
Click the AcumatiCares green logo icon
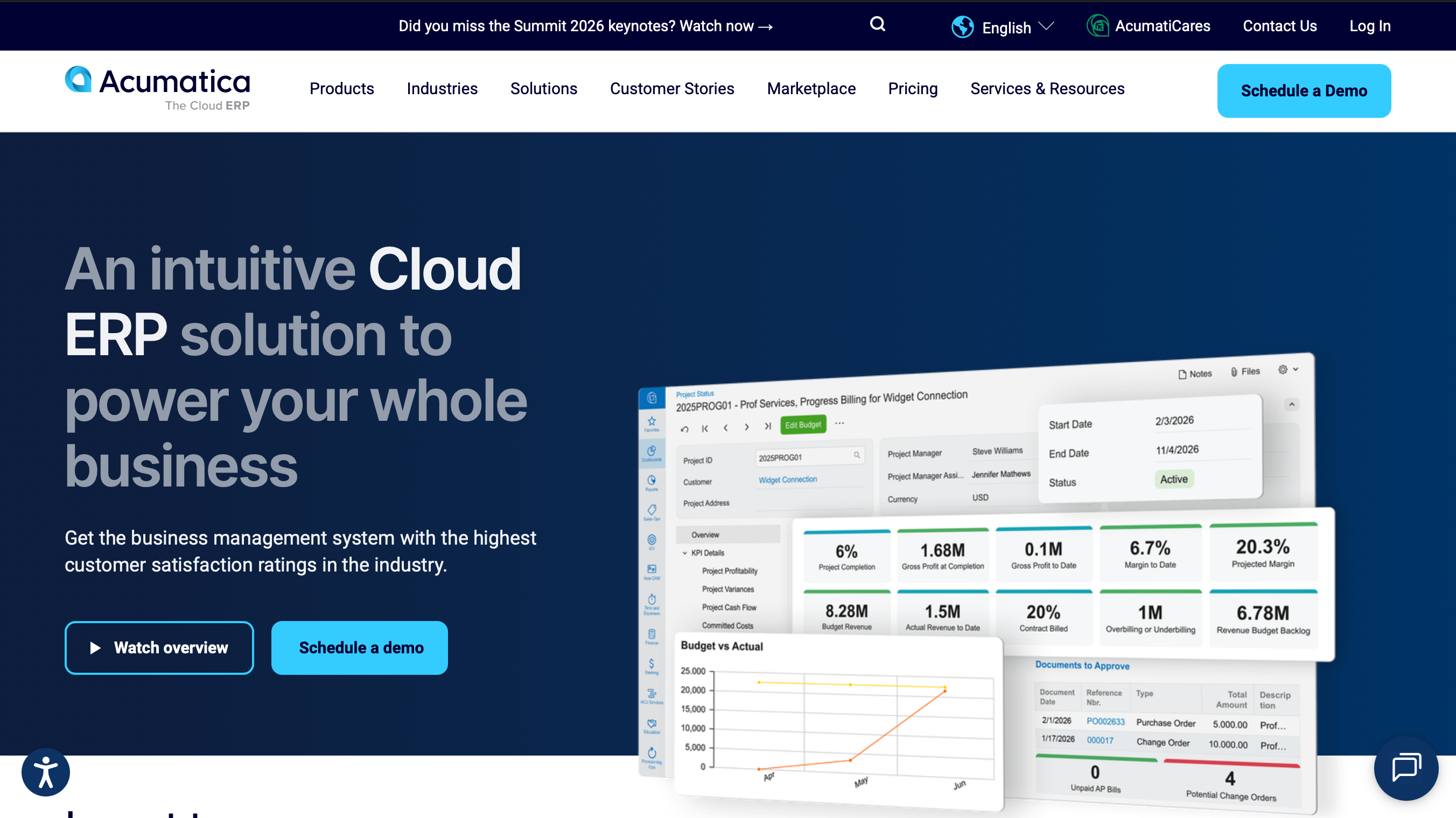pyautogui.click(x=1097, y=26)
